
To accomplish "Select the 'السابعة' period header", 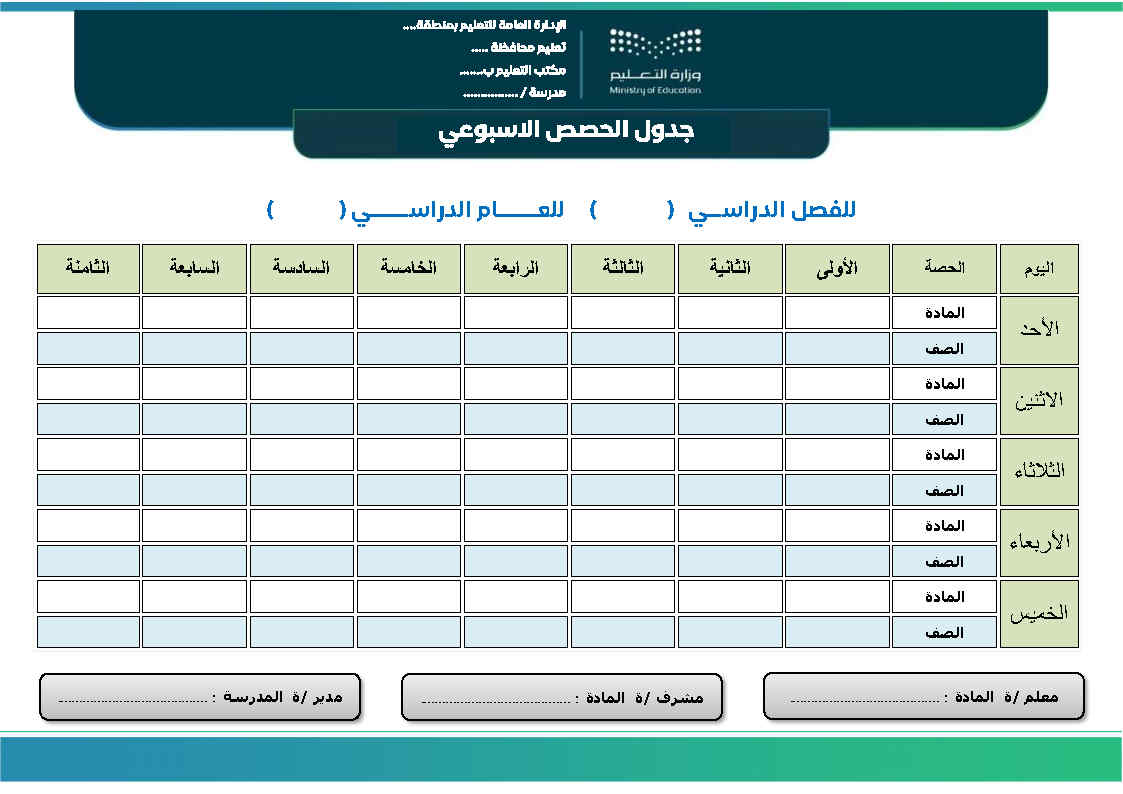I will pyautogui.click(x=194, y=268).
